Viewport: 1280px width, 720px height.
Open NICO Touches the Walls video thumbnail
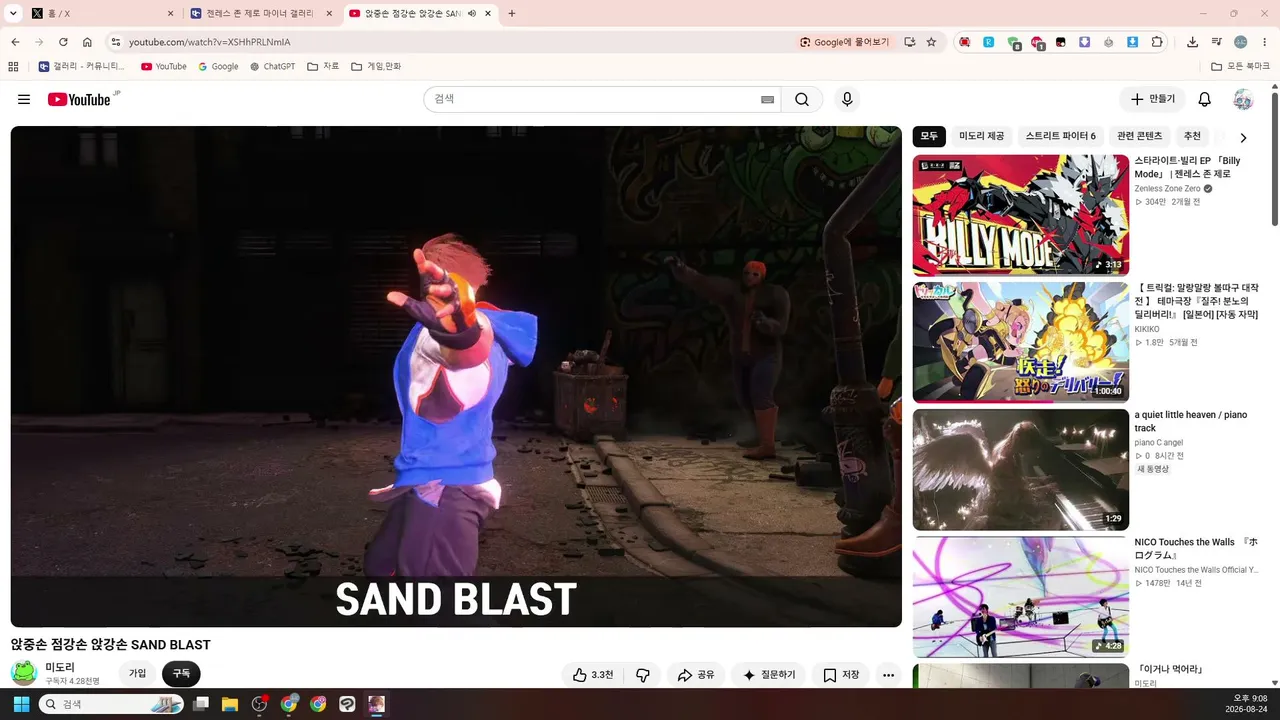point(1020,597)
